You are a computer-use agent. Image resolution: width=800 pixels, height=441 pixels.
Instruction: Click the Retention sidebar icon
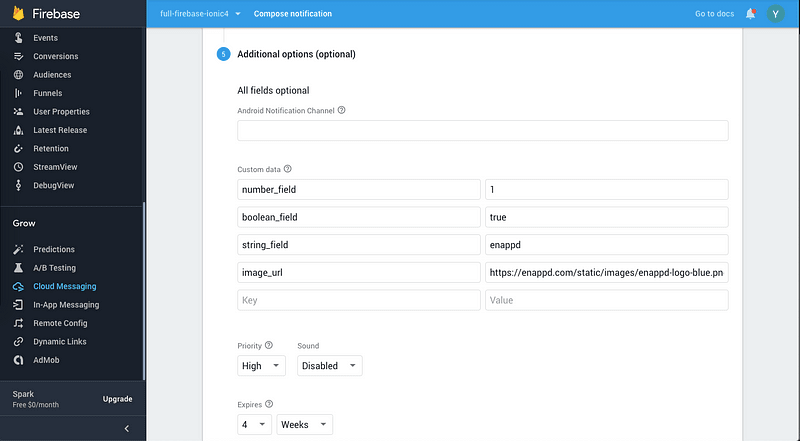click(x=18, y=149)
